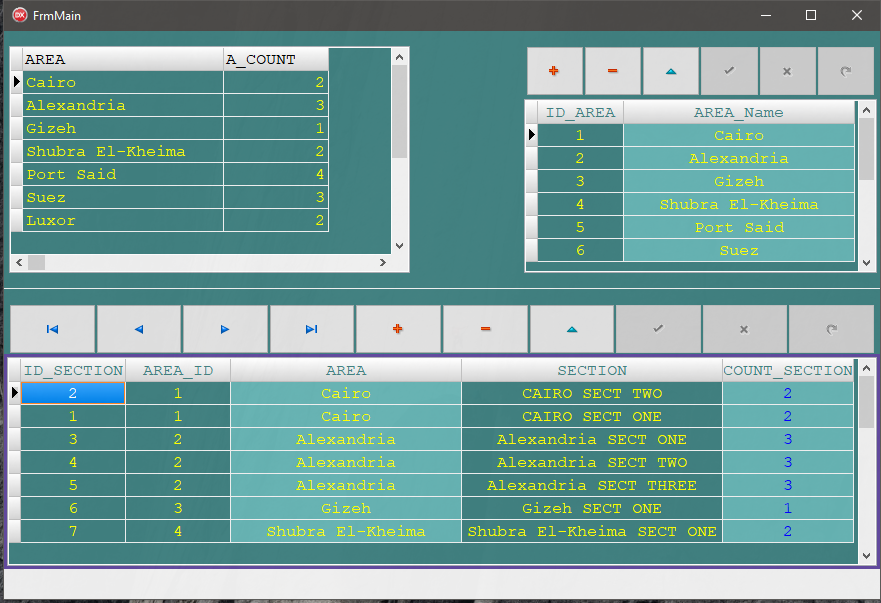Viewport: 881px width, 603px height.
Task: Click Shubra El-Kheima in AREA_Name grid
Action: [739, 205]
